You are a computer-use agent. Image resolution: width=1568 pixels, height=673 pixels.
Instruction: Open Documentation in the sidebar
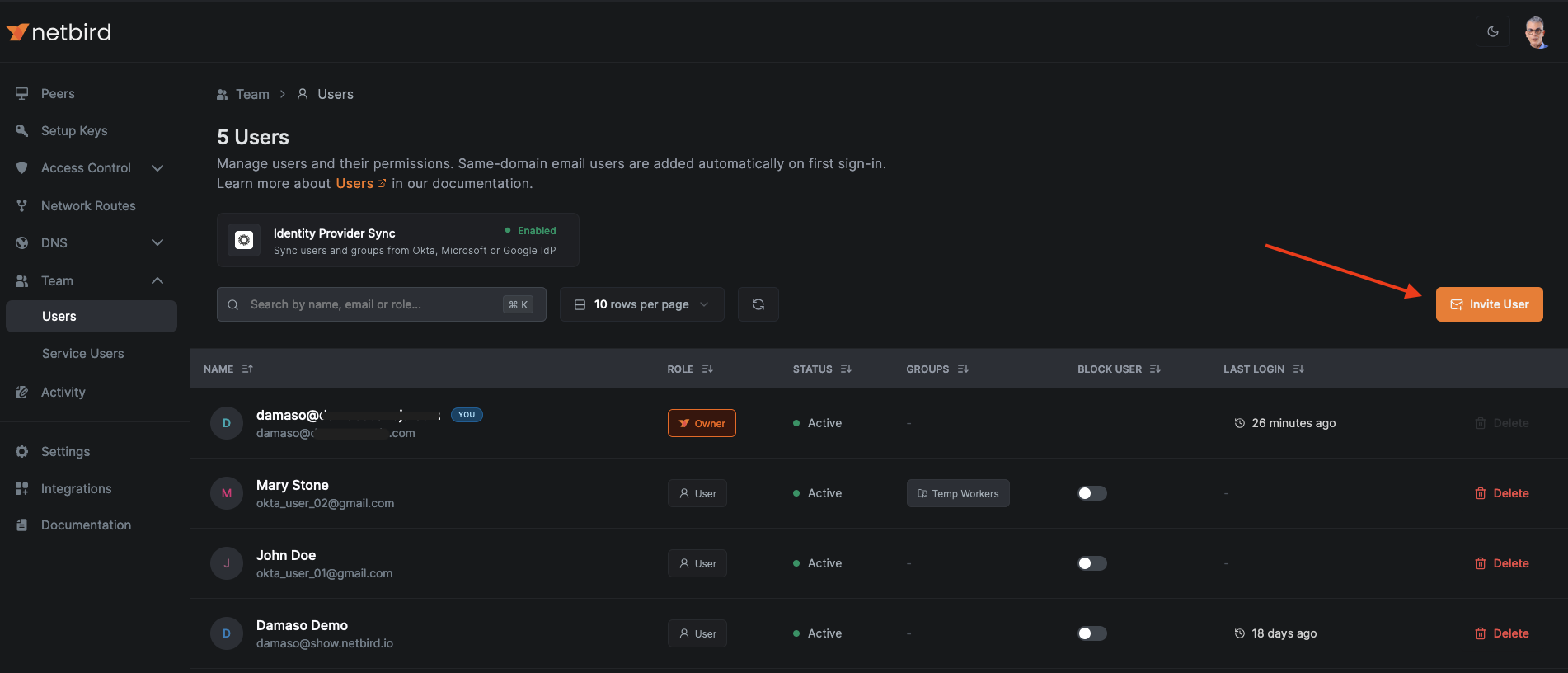(x=86, y=525)
